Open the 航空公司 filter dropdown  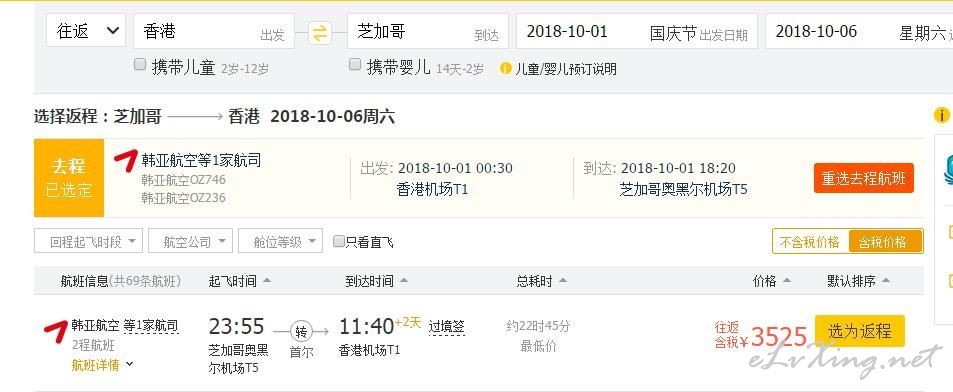coord(191,241)
